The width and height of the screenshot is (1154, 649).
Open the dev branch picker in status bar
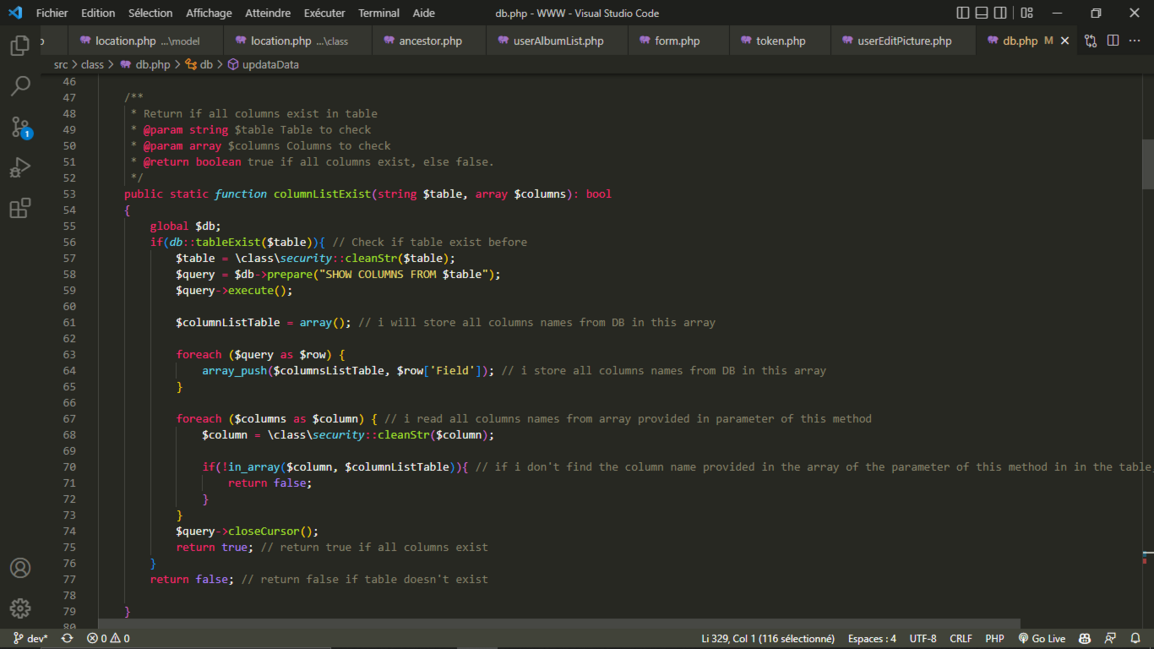pyautogui.click(x=30, y=638)
